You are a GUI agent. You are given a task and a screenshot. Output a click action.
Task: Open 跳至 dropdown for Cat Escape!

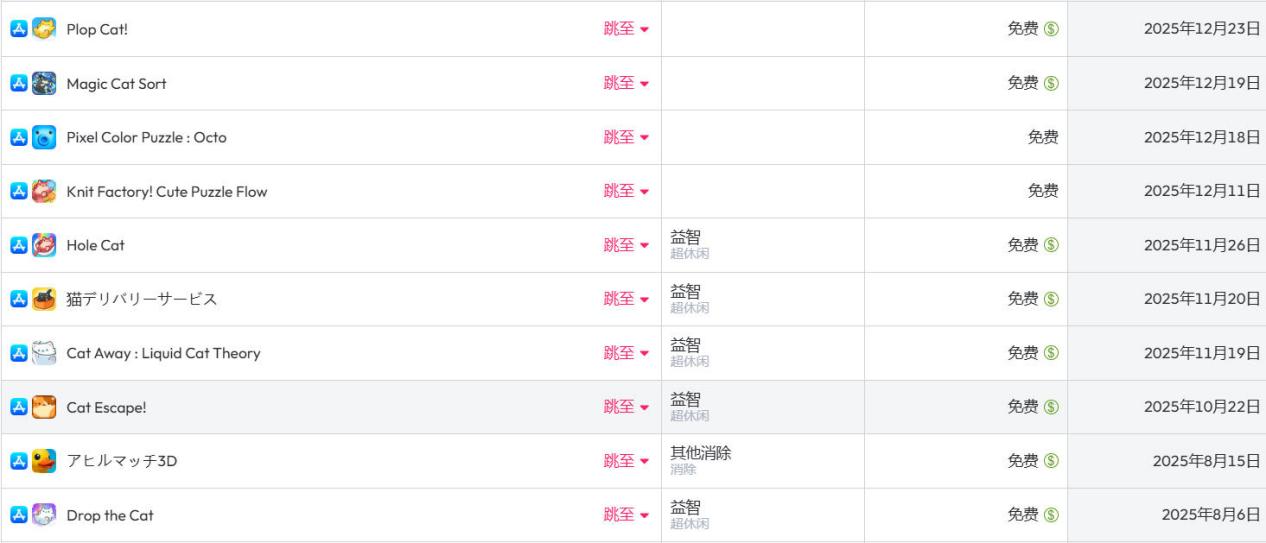pos(626,407)
